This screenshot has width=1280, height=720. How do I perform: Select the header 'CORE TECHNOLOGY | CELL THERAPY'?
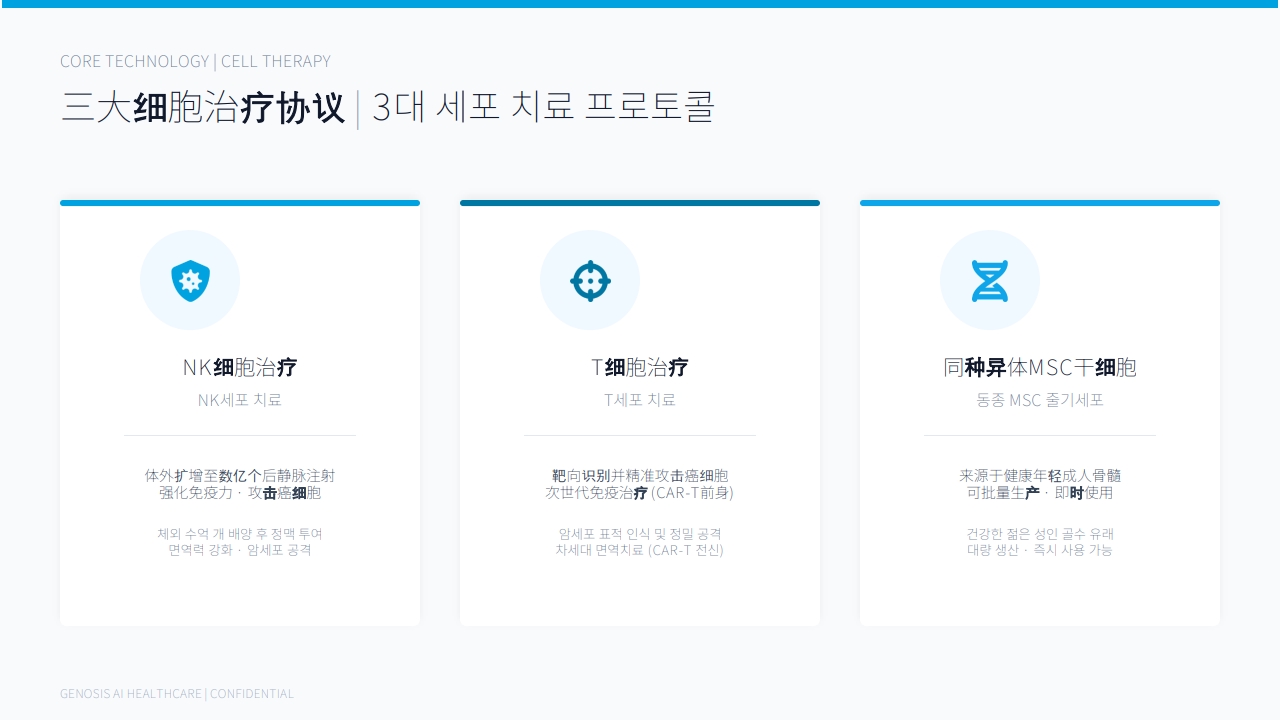click(x=195, y=61)
